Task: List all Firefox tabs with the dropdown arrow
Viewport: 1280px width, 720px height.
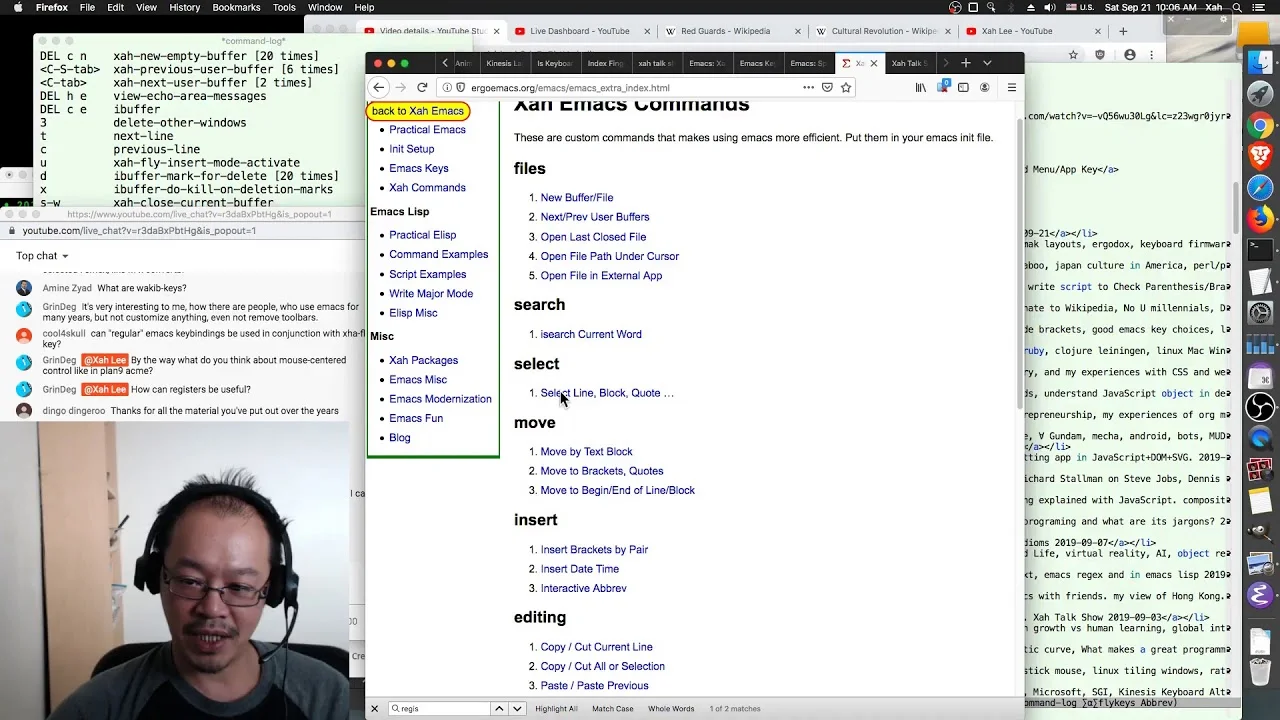Action: pos(987,63)
